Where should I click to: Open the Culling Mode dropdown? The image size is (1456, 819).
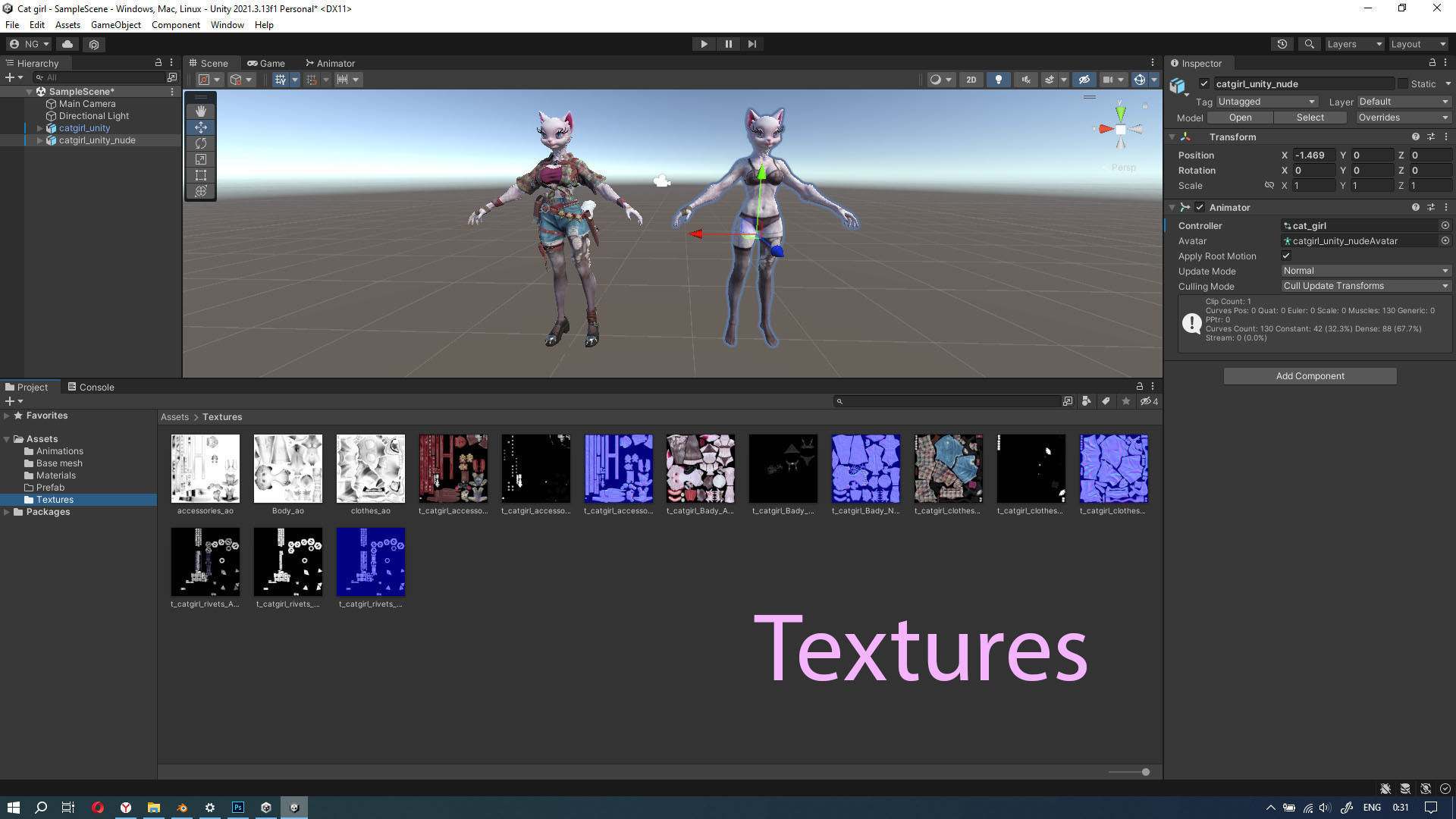[x=1365, y=286]
